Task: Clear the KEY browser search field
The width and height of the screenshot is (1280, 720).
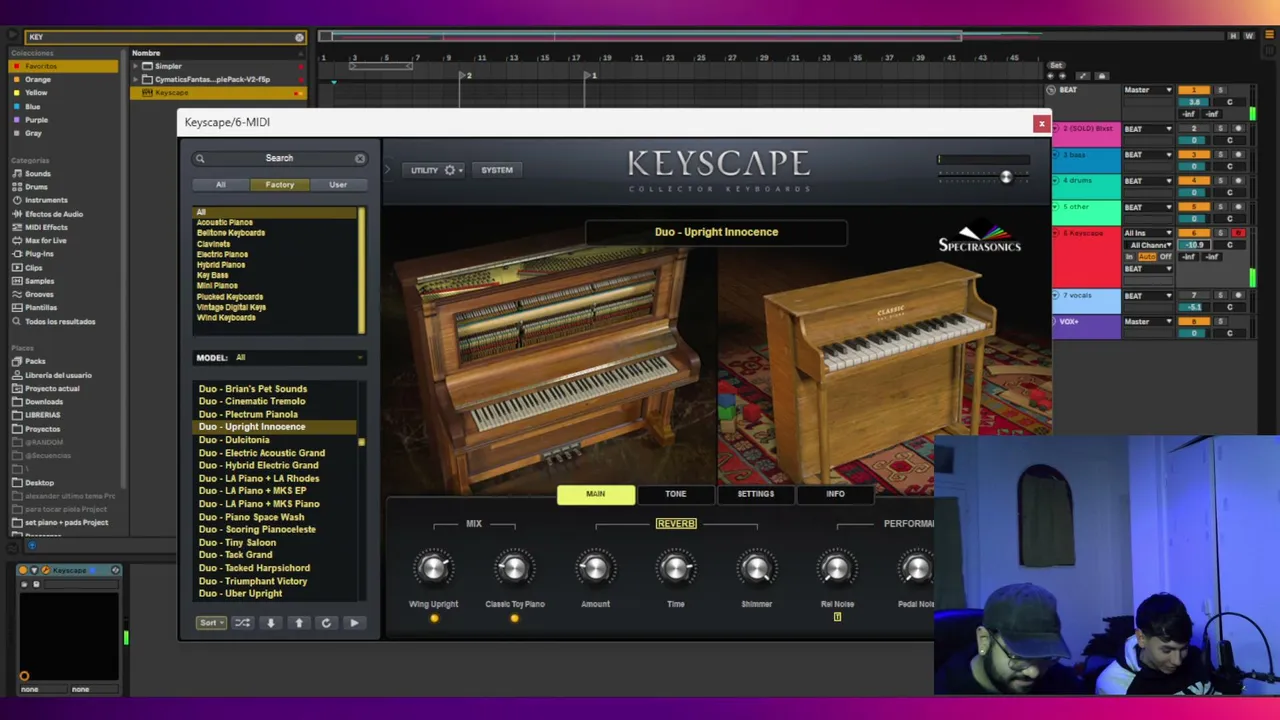Action: (x=299, y=38)
